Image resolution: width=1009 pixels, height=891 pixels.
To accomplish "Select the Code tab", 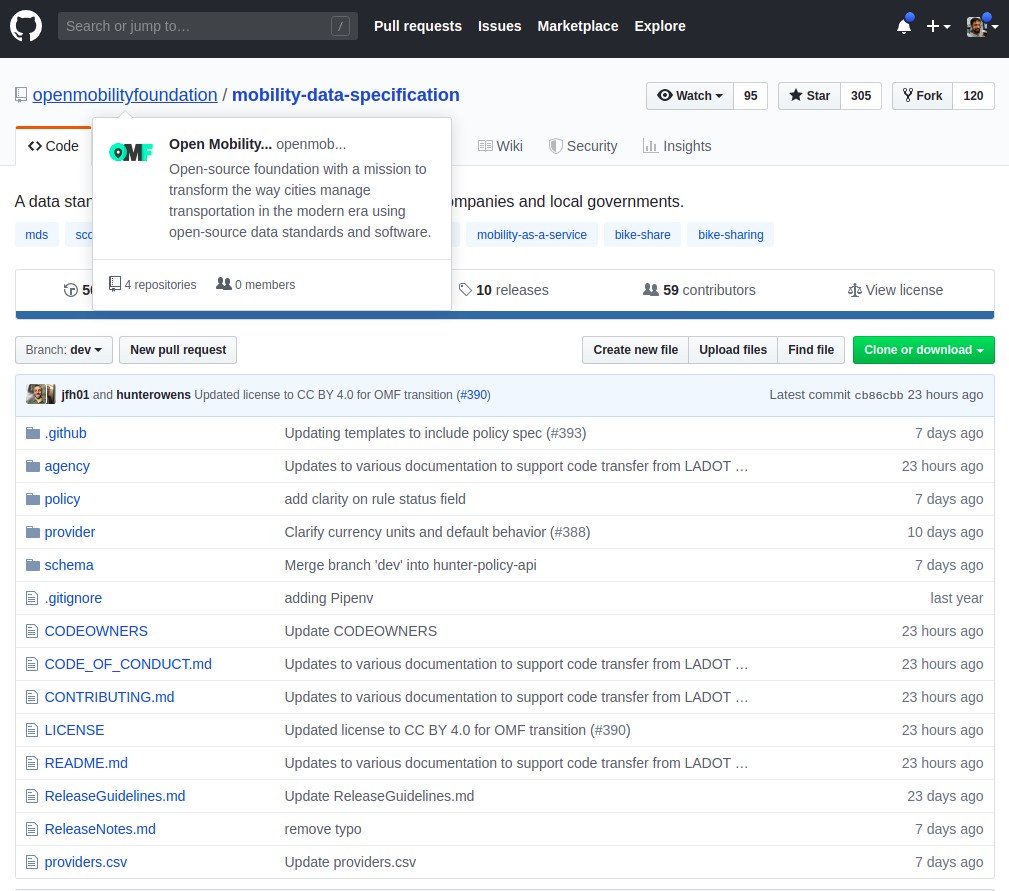I will [53, 146].
